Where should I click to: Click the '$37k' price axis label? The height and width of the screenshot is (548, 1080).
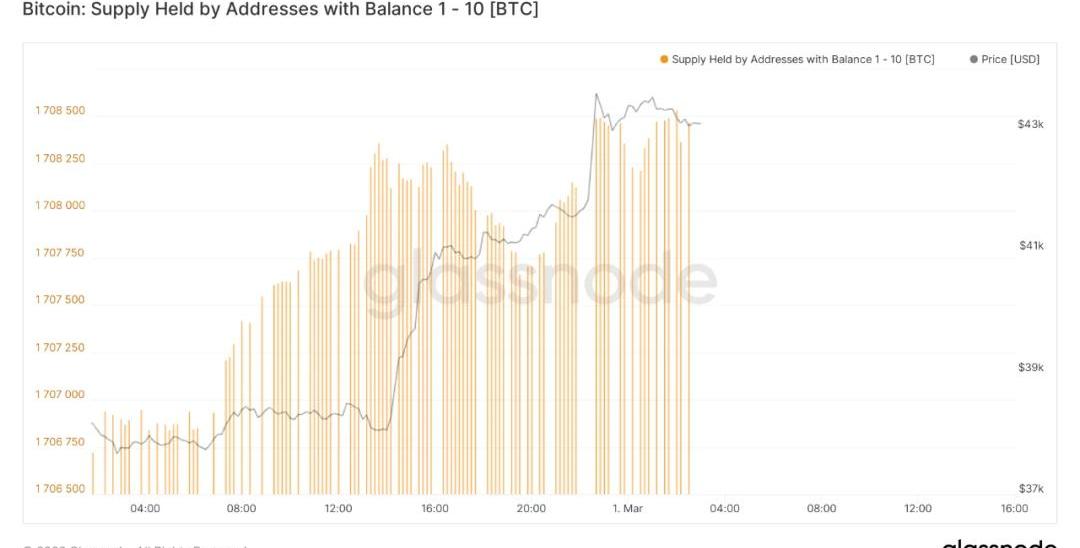tap(1031, 489)
